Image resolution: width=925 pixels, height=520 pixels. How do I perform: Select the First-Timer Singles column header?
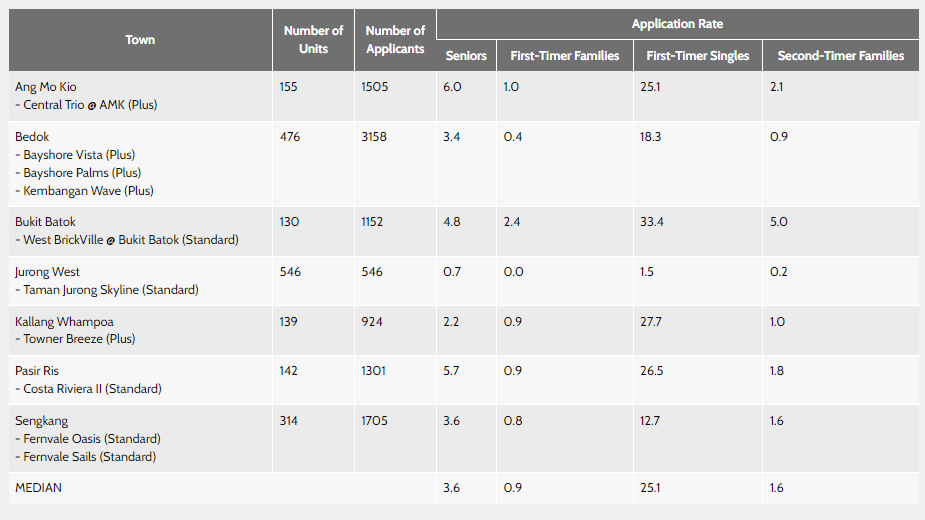(x=697, y=56)
